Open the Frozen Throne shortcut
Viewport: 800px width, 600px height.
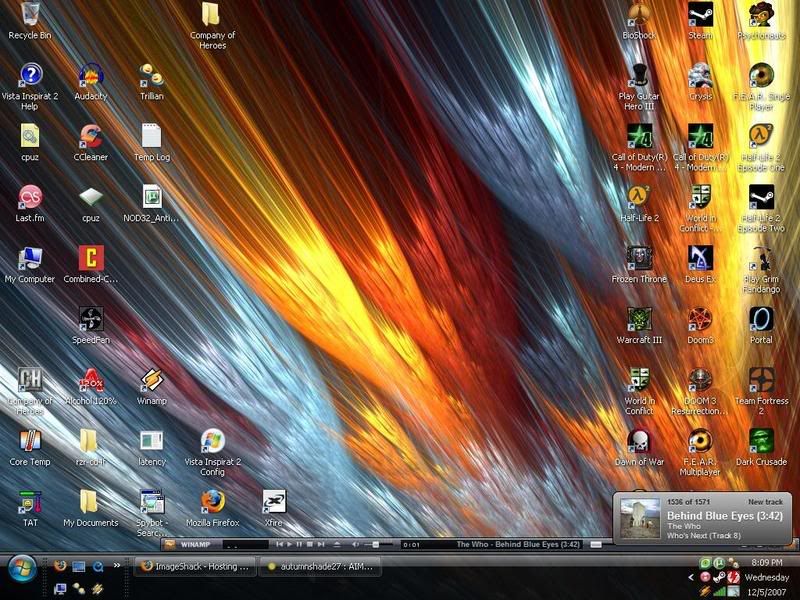click(x=639, y=265)
